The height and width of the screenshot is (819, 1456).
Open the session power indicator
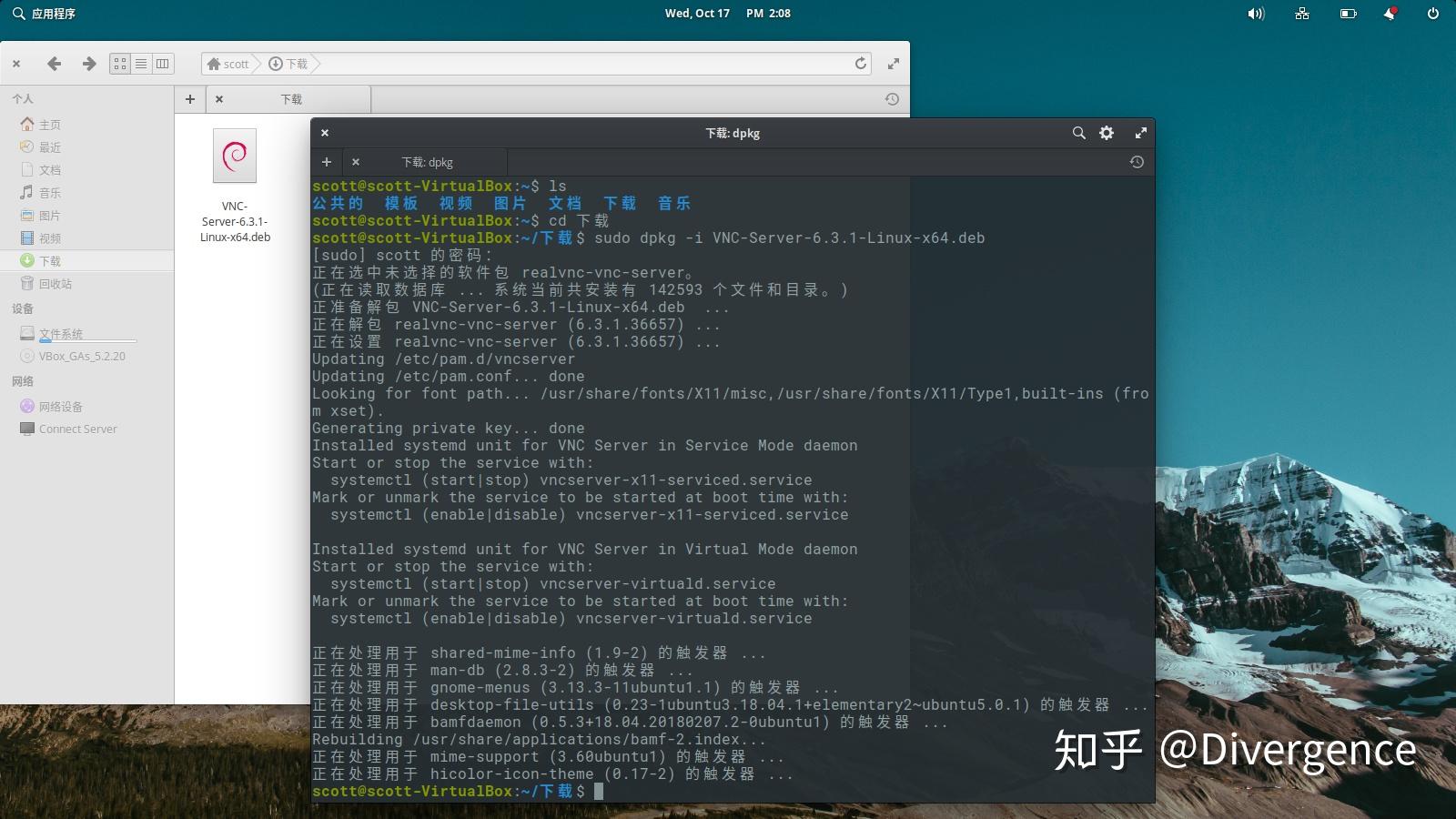[x=1433, y=14]
